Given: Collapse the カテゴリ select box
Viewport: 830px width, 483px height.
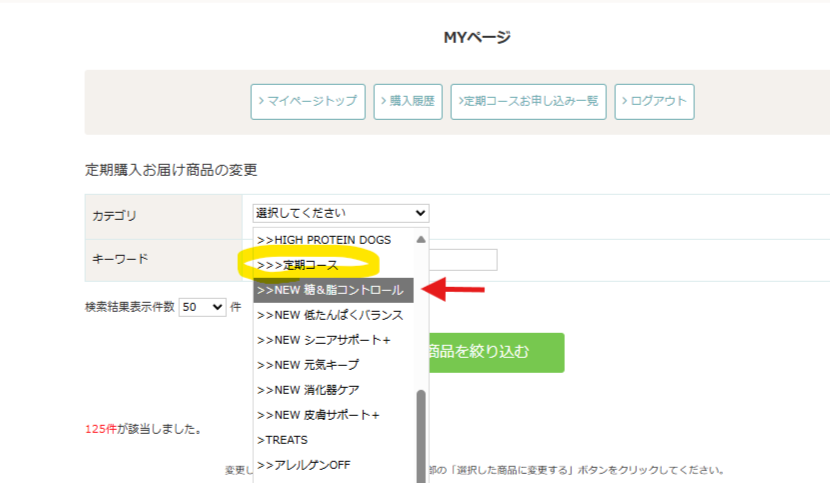Looking at the screenshot, I should click(341, 213).
